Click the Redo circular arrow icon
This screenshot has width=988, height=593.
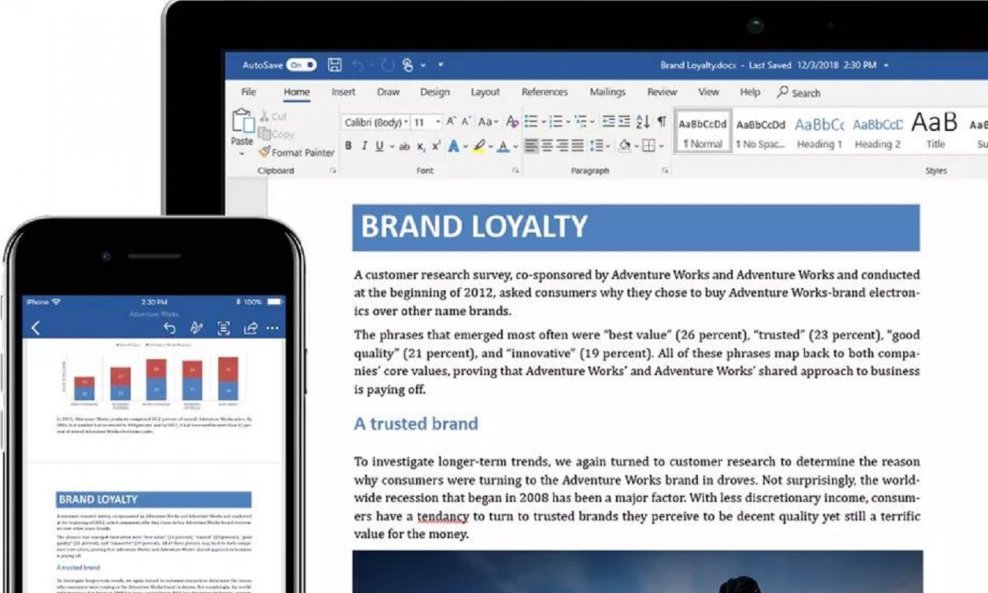388,65
